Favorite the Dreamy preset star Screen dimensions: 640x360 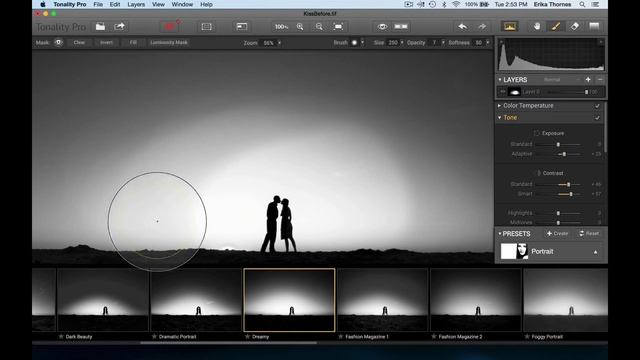[x=247, y=337]
